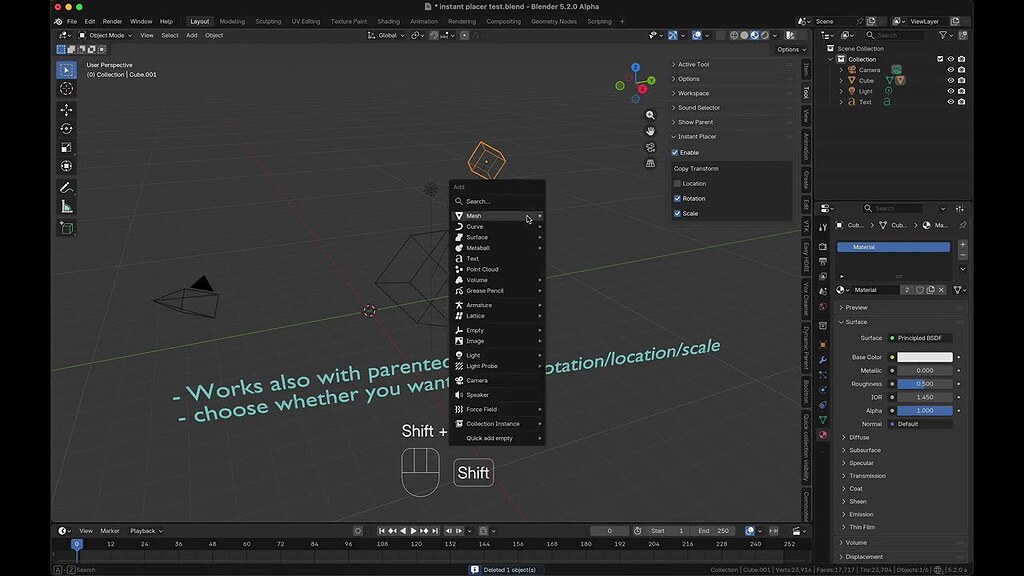1024x576 pixels.
Task: Unlink the Material with X icon
Action: [x=941, y=290]
